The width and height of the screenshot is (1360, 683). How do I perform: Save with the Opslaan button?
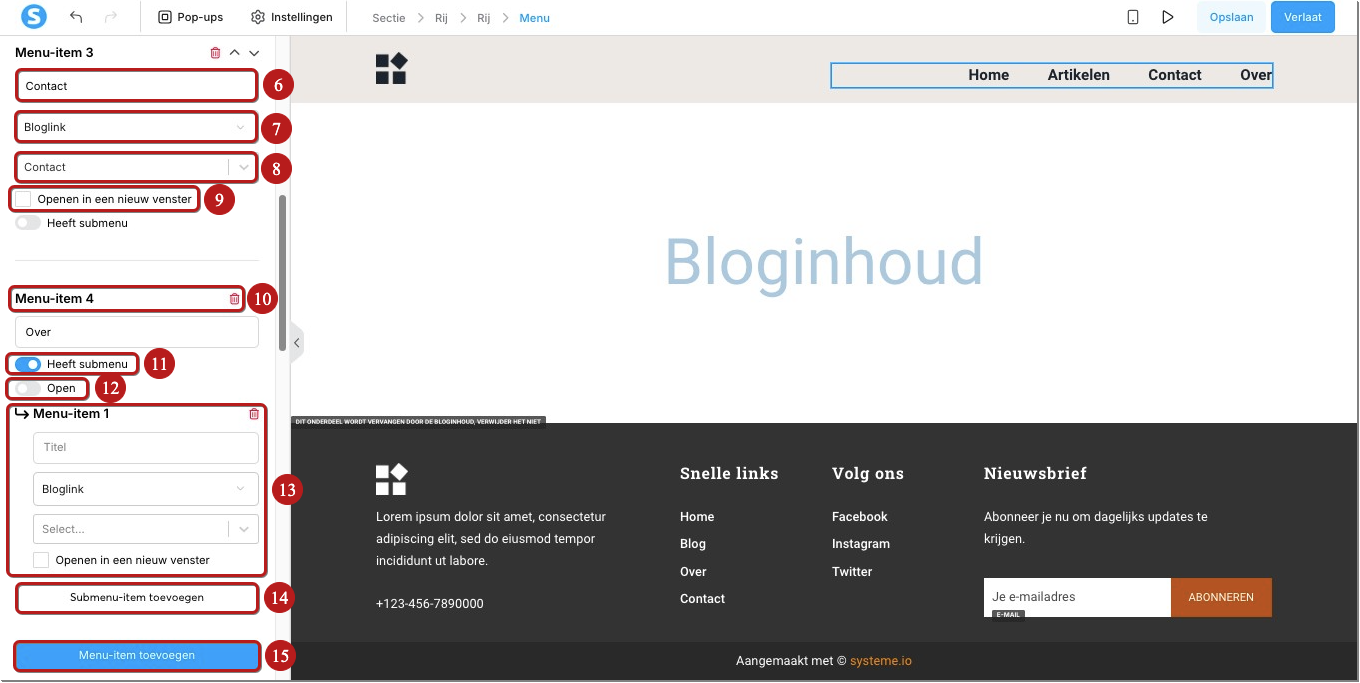tap(1231, 17)
